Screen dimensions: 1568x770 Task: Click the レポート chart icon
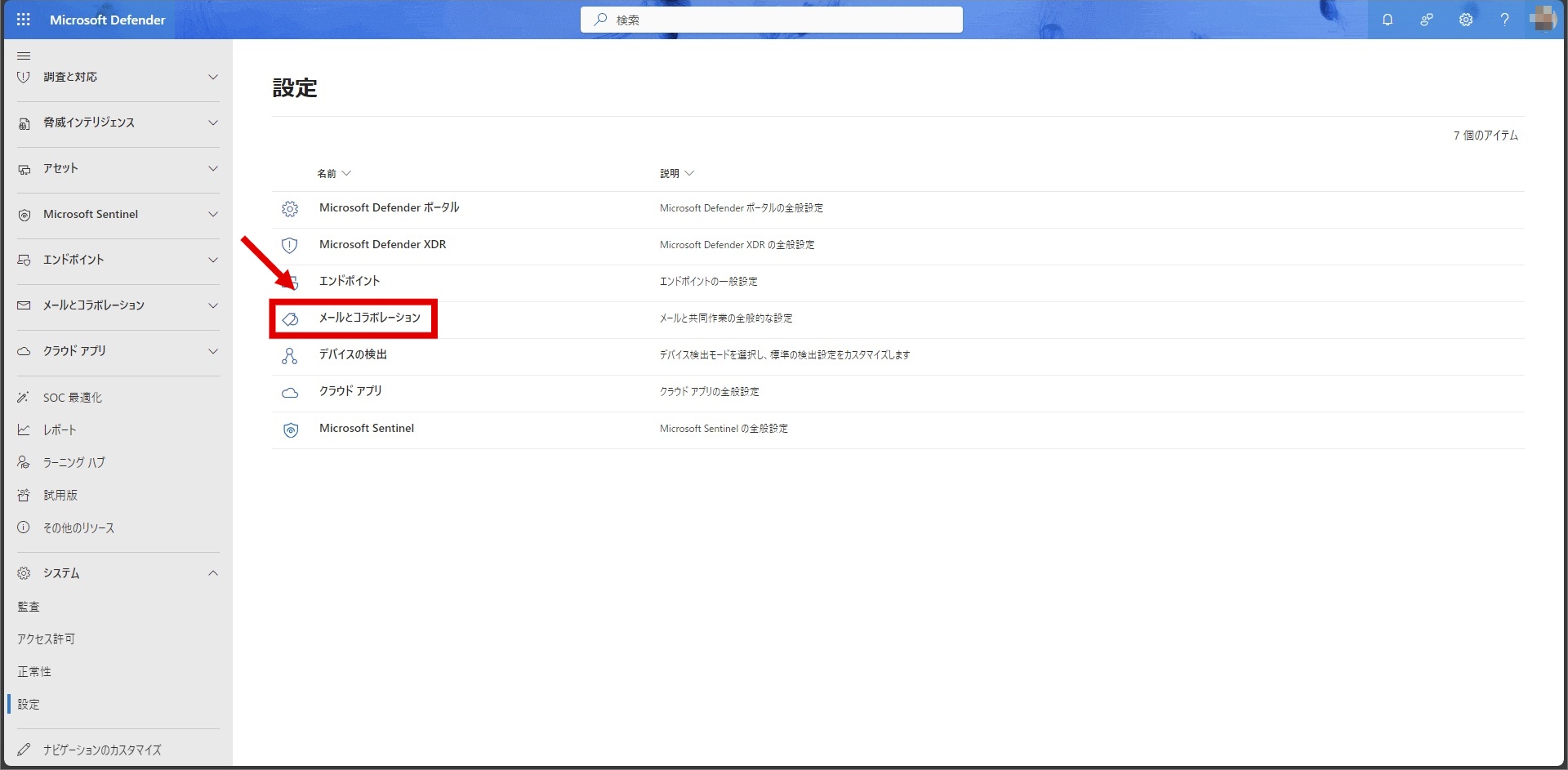click(x=24, y=430)
